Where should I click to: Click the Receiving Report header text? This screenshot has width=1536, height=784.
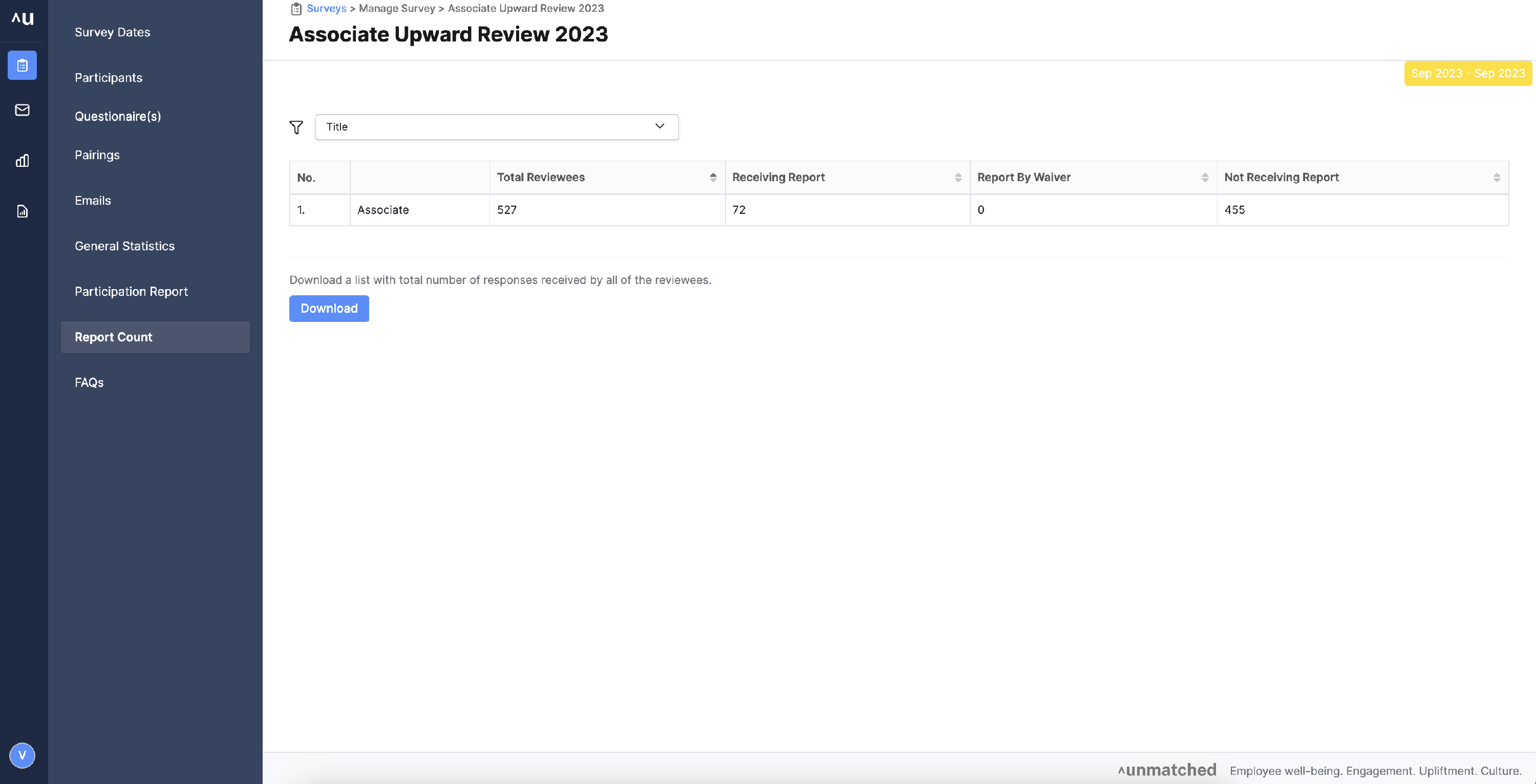point(778,178)
